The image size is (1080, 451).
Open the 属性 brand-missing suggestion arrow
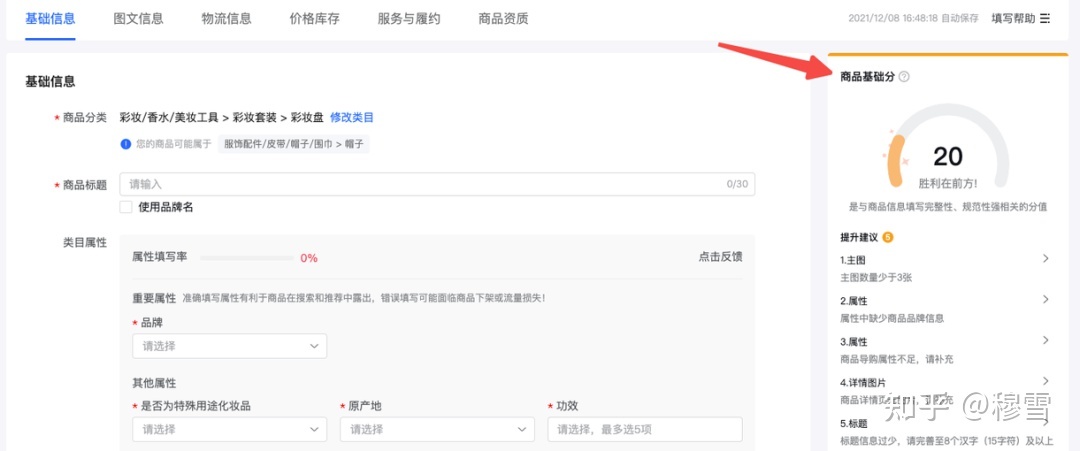1045,300
